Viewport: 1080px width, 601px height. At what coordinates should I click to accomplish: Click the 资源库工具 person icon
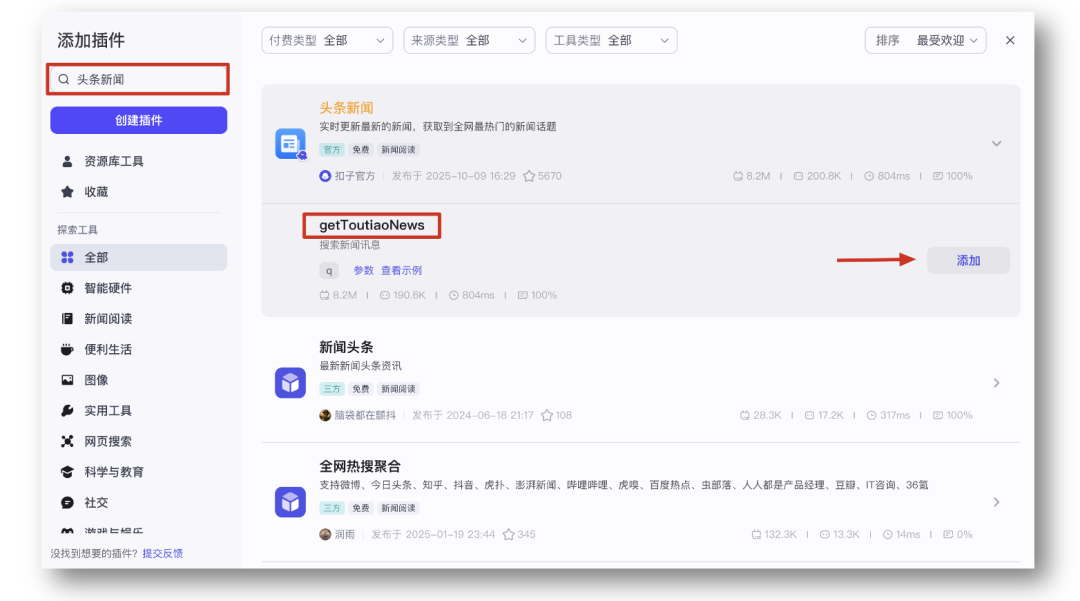click(67, 161)
